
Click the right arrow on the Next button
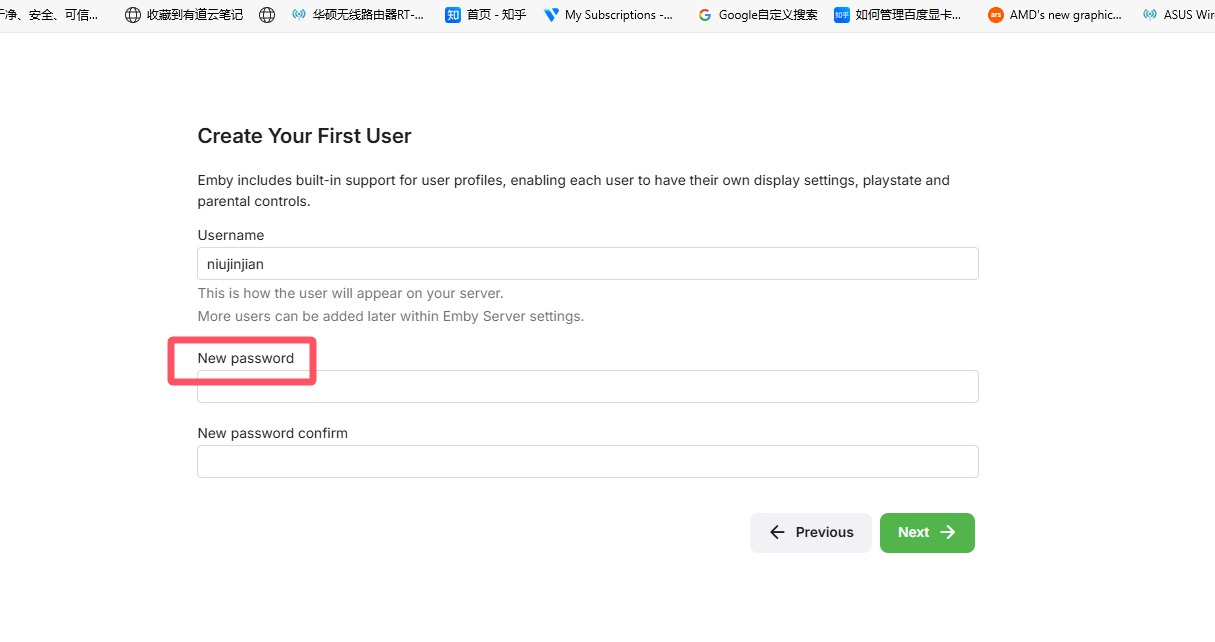tap(948, 532)
